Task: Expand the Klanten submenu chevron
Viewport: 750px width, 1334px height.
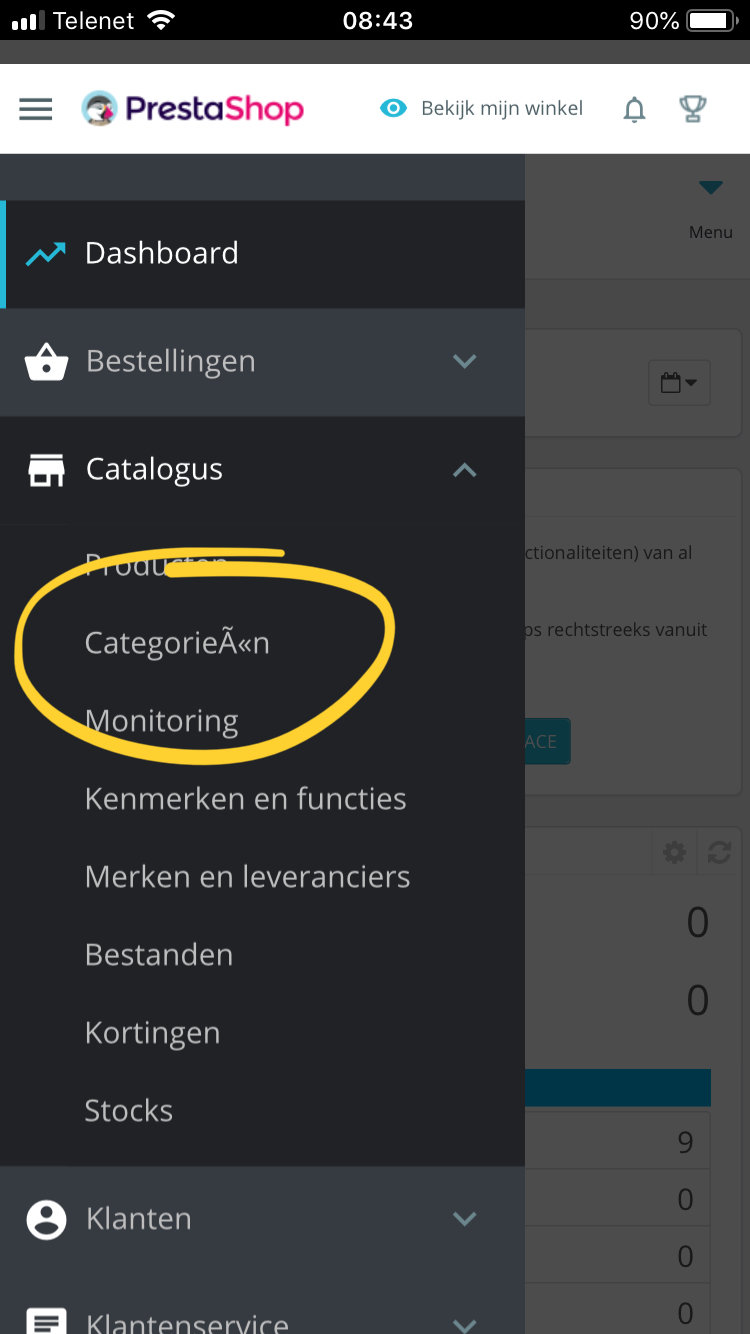Action: (464, 1219)
